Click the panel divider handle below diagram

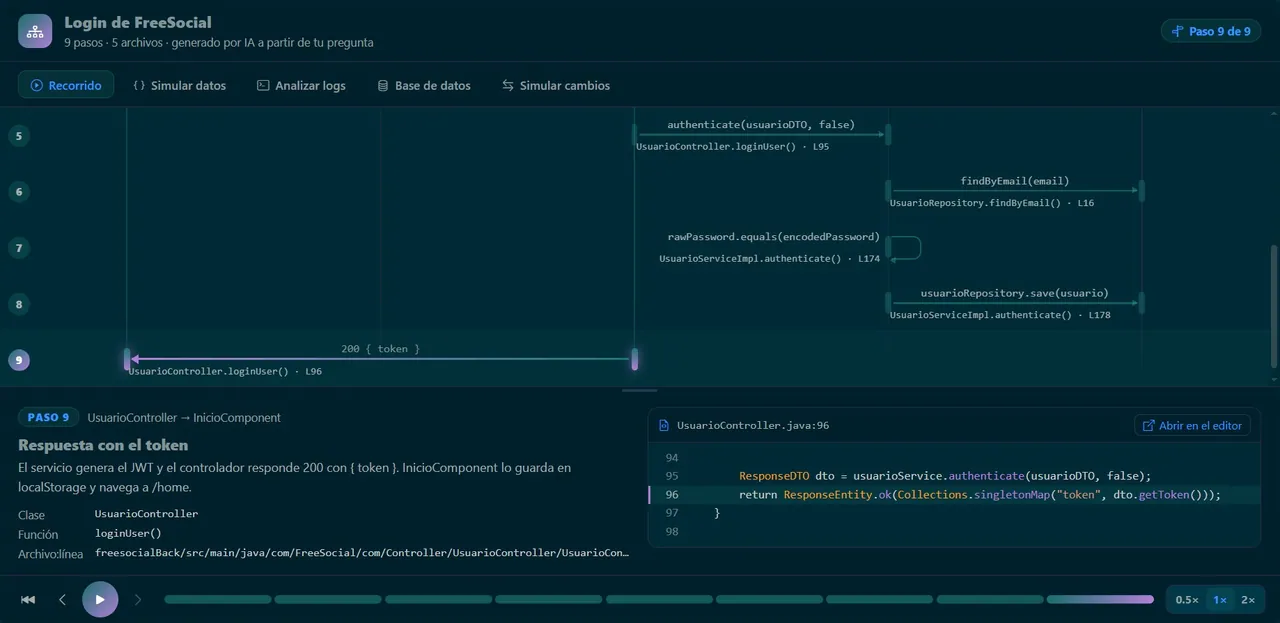640,390
